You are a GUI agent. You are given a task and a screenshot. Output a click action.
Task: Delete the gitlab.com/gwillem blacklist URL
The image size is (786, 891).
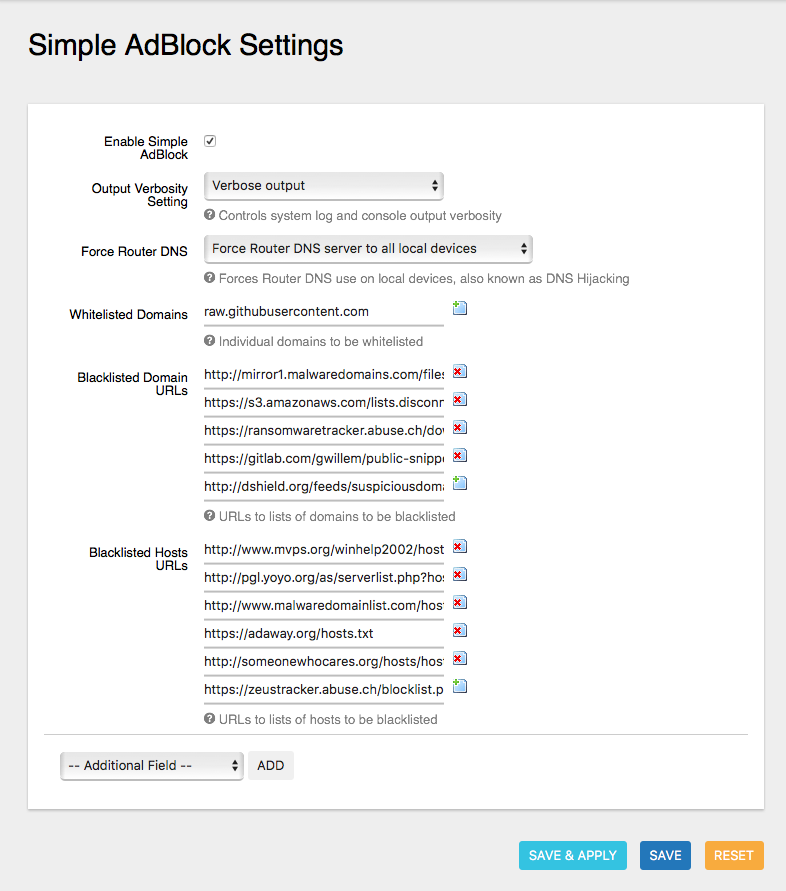[x=459, y=455]
